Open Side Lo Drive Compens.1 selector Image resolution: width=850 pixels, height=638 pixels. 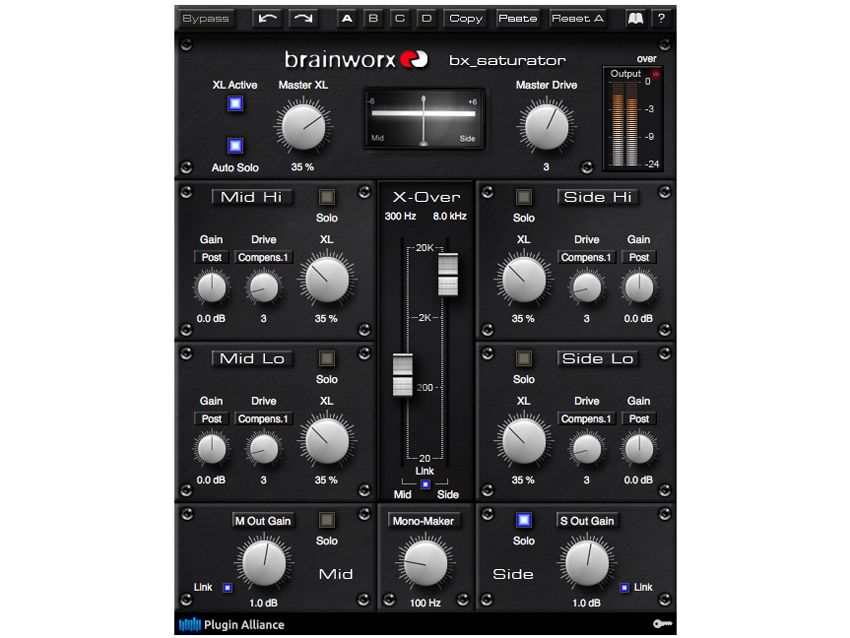(586, 419)
